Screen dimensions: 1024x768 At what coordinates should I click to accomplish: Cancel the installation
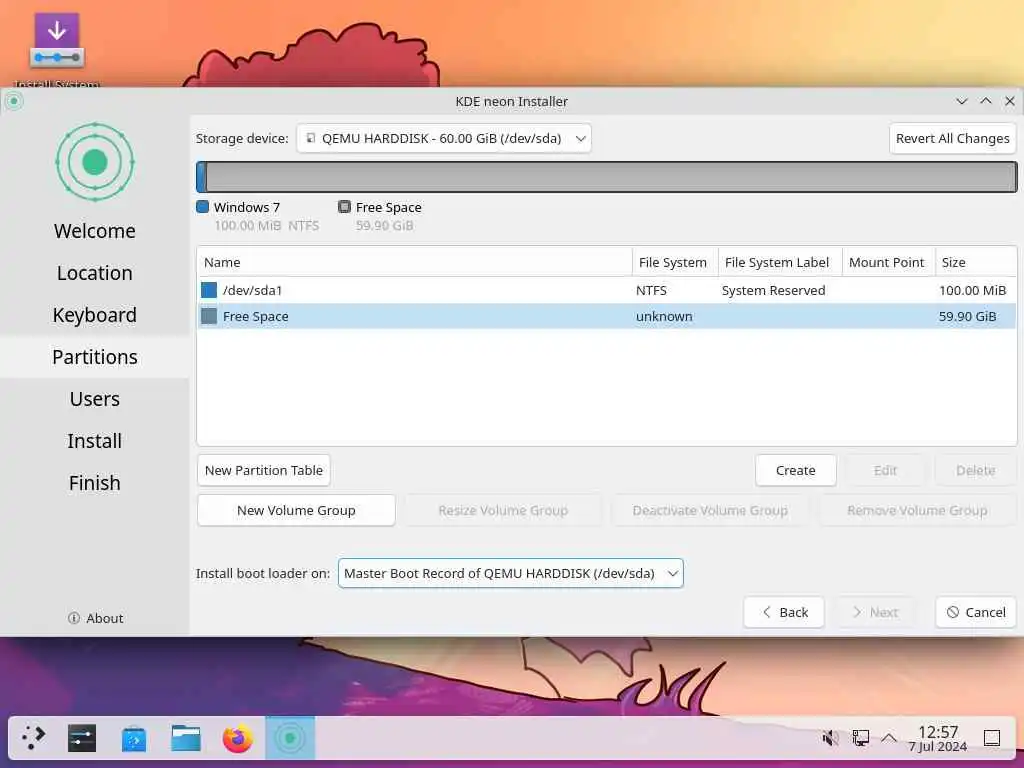(x=976, y=612)
